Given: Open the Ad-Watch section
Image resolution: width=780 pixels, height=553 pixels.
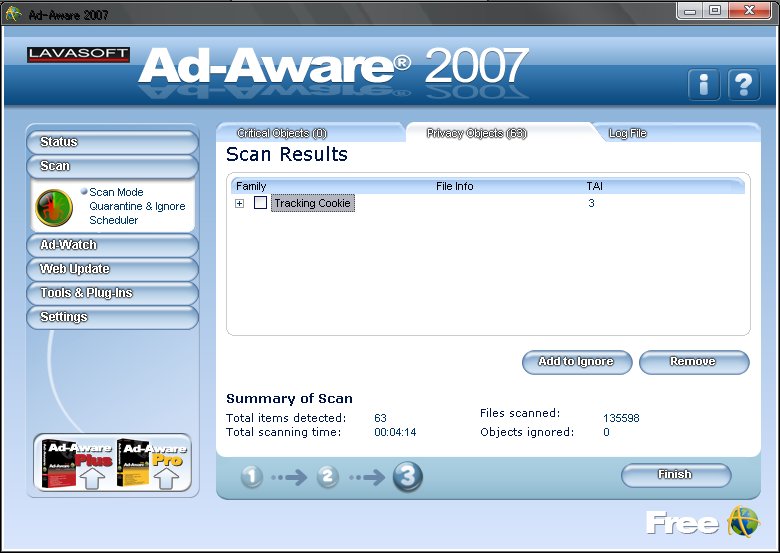Looking at the screenshot, I should (112, 245).
